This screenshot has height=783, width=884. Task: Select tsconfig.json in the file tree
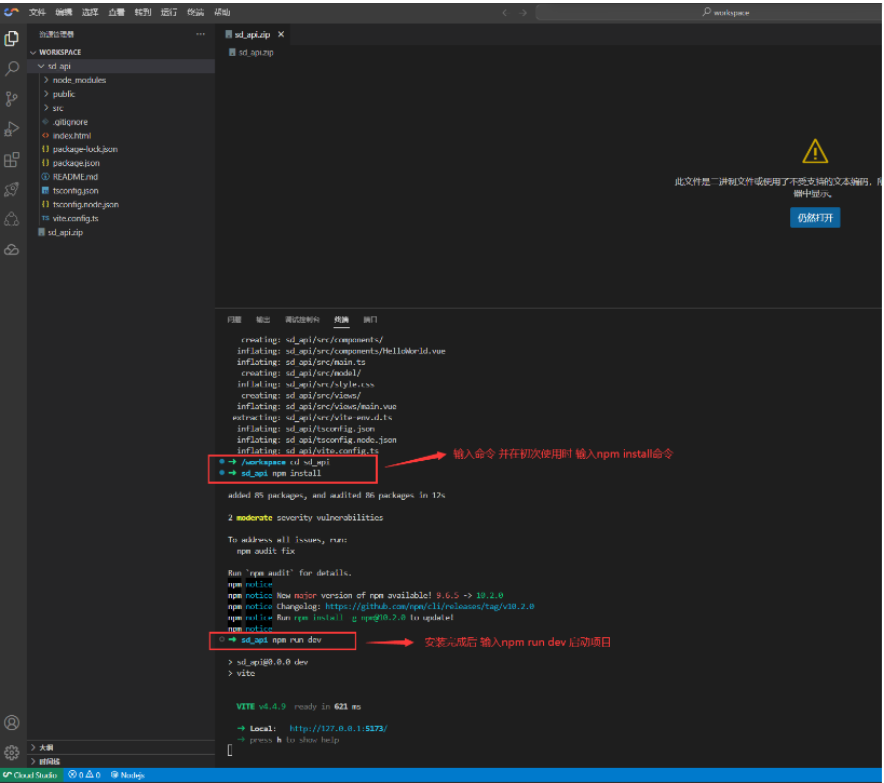[x=76, y=191]
